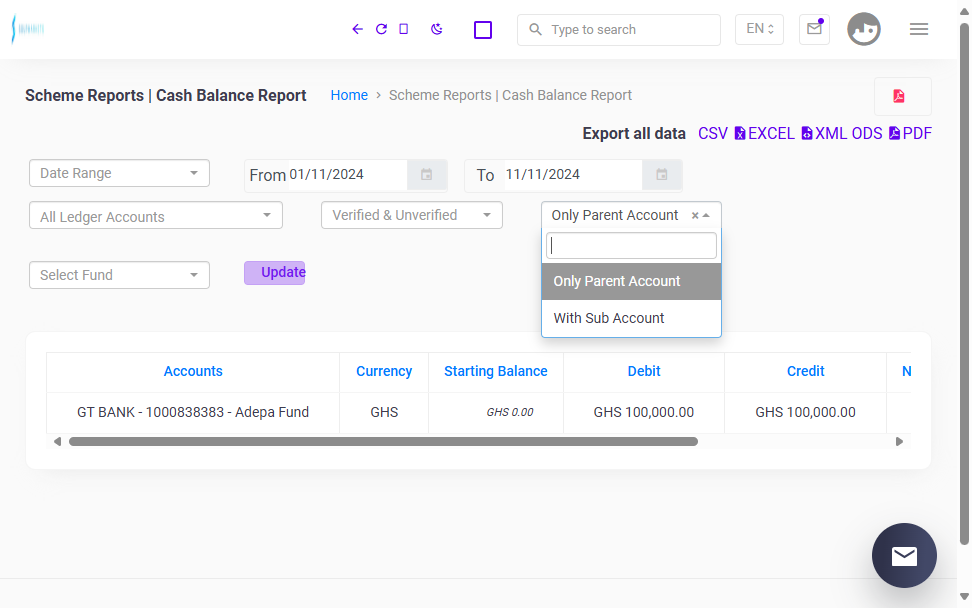Open the EN language selector

(759, 29)
